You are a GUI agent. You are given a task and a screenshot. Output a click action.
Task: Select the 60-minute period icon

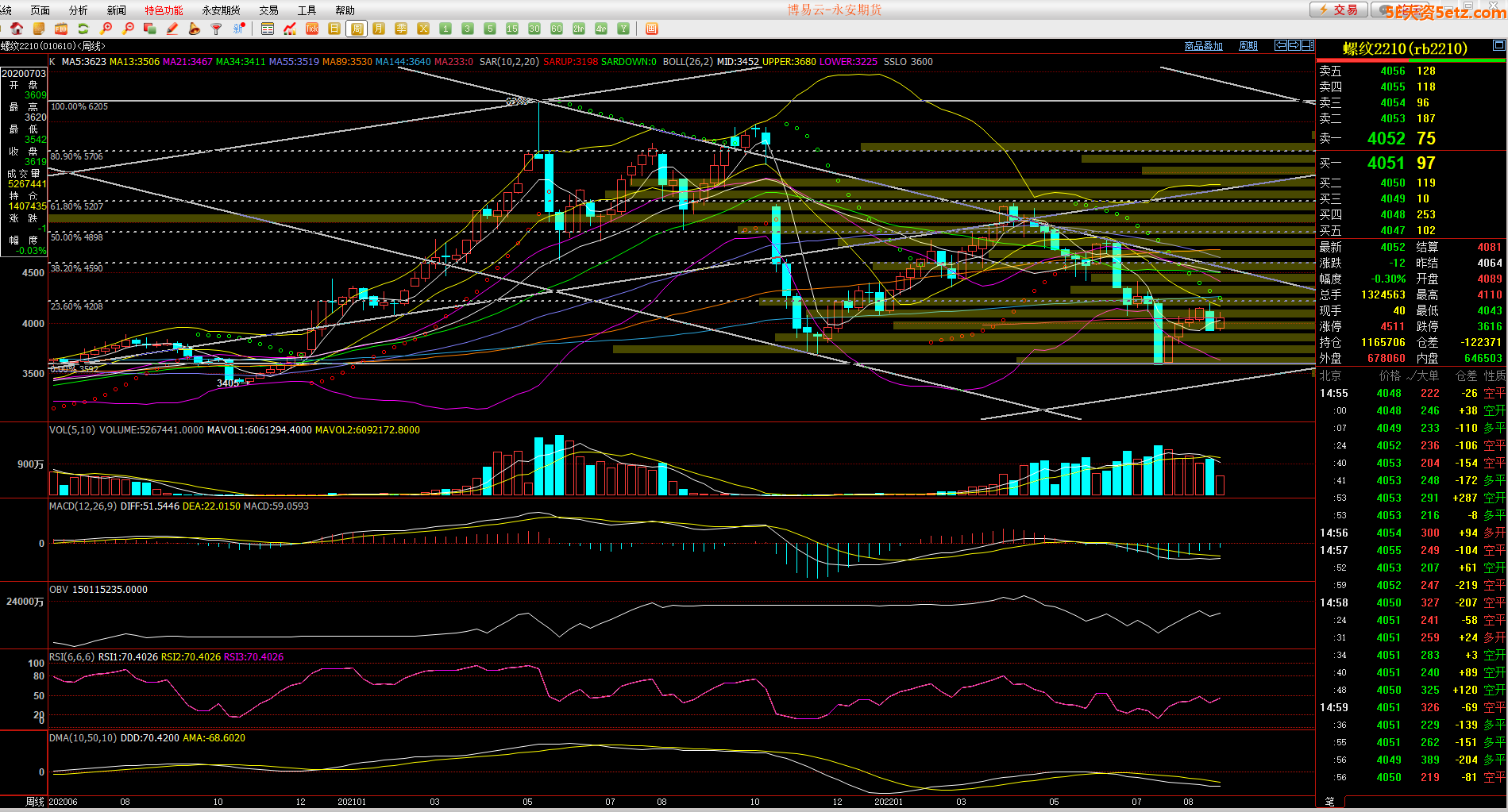click(557, 29)
